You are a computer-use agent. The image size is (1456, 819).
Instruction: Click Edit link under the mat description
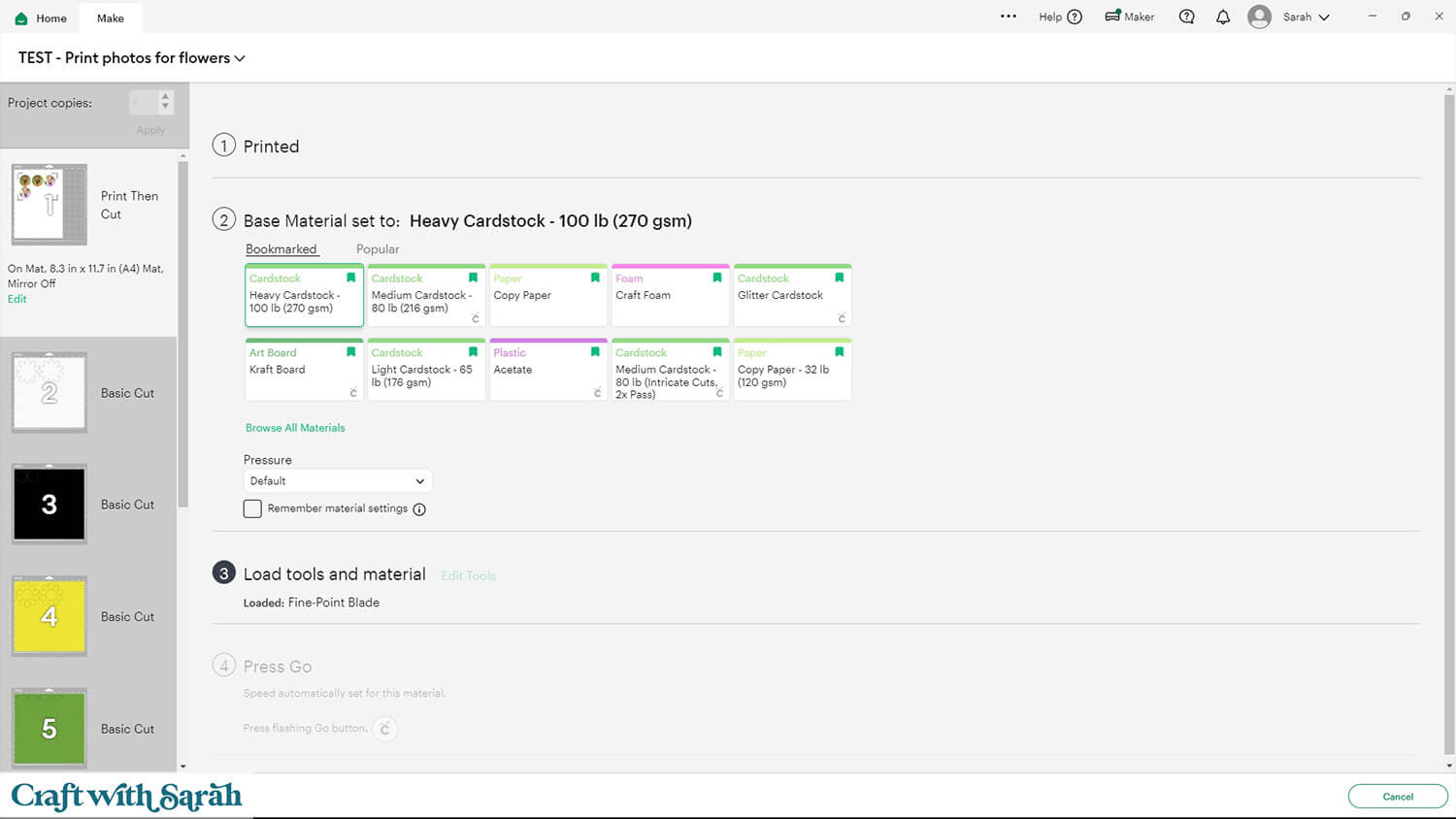pos(17,299)
